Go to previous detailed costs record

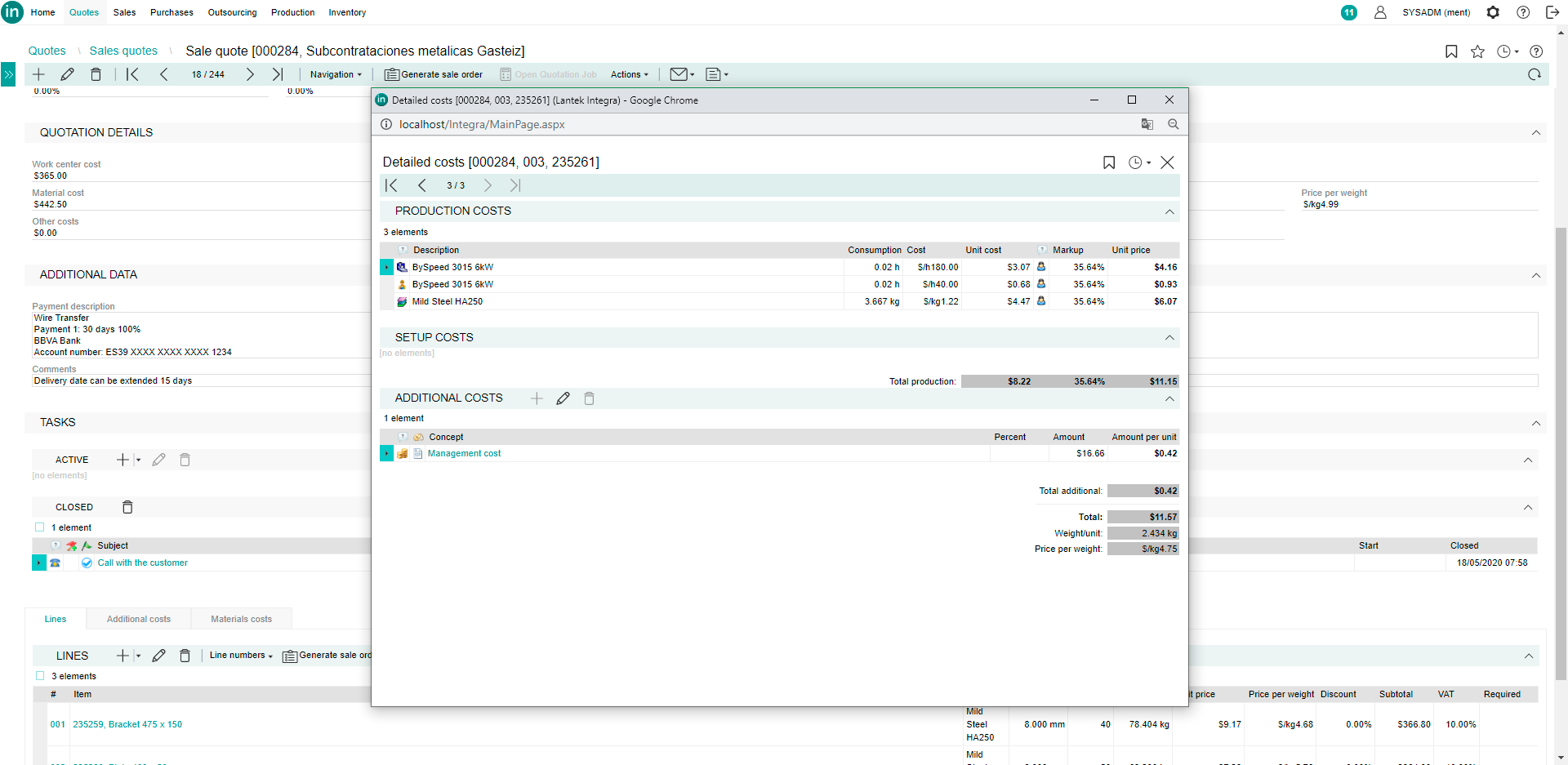click(422, 185)
